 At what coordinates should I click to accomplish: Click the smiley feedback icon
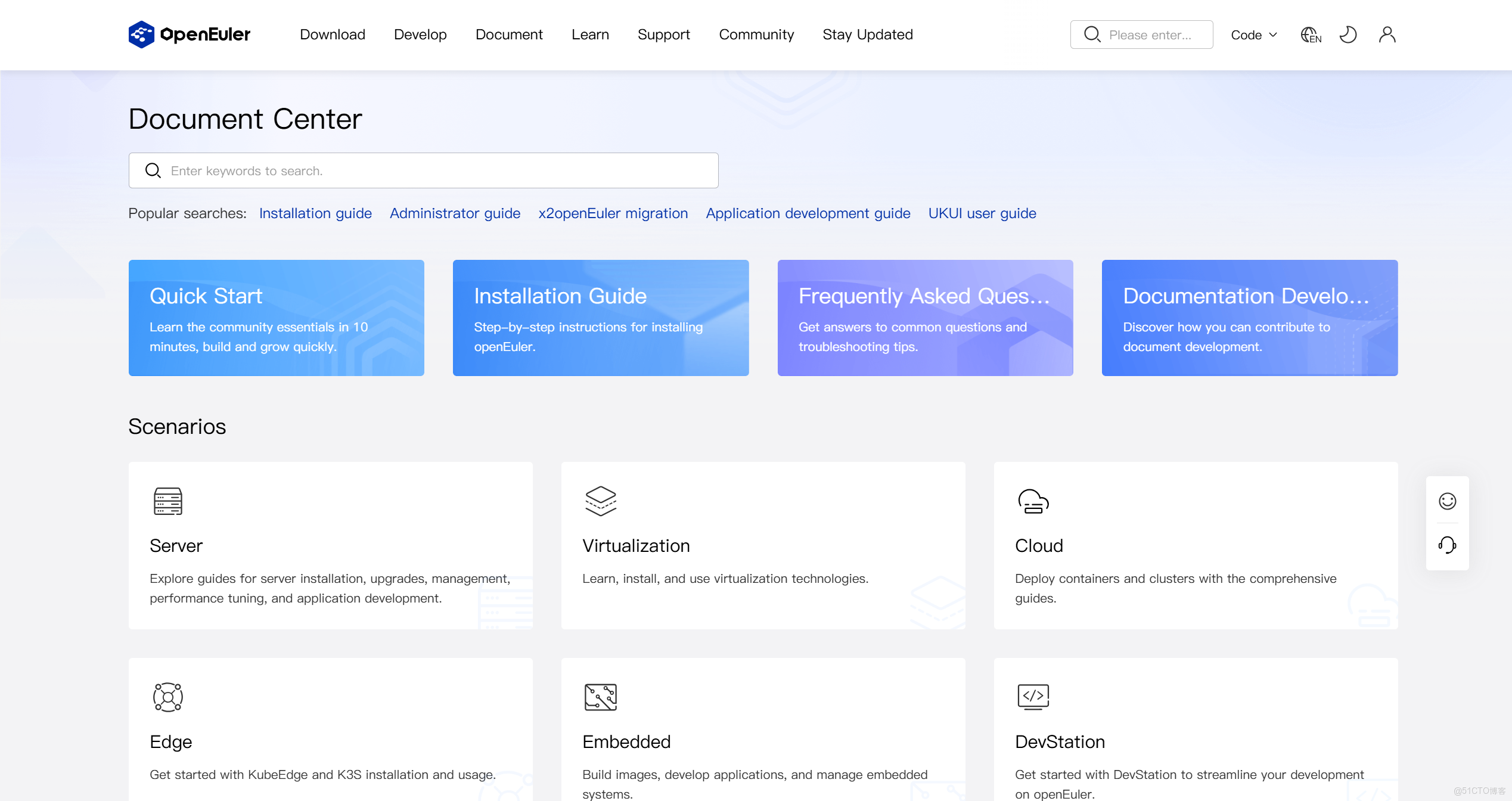[1447, 501]
